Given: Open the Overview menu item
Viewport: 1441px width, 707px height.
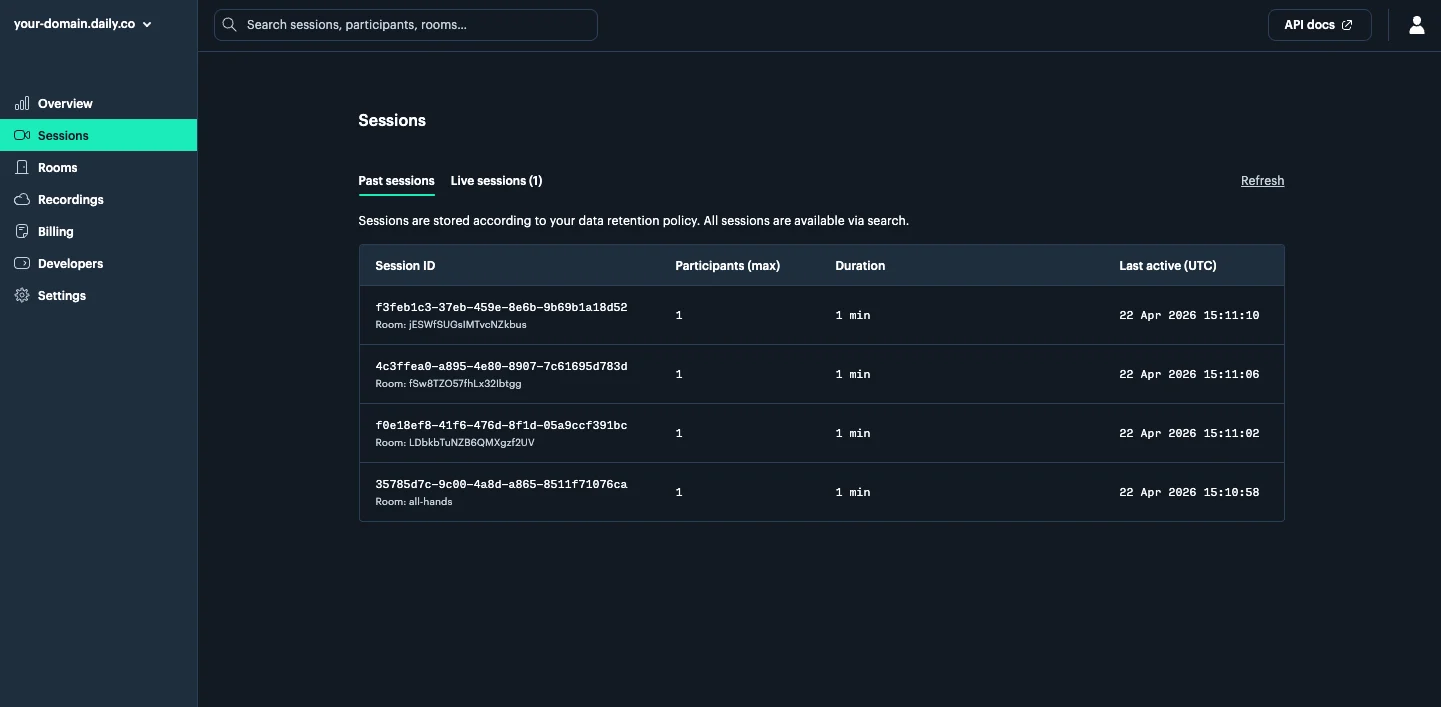Looking at the screenshot, I should coord(98,104).
